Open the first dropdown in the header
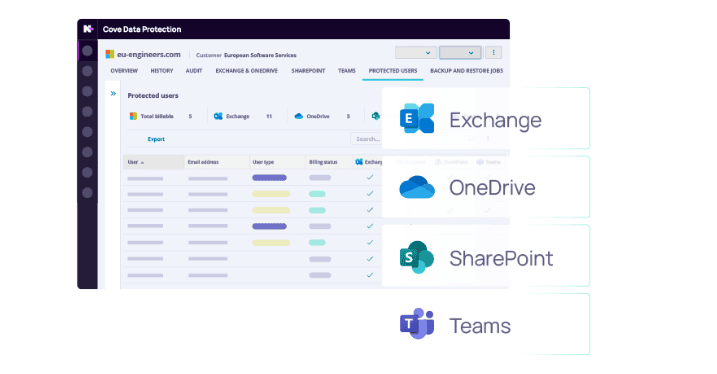 click(416, 53)
